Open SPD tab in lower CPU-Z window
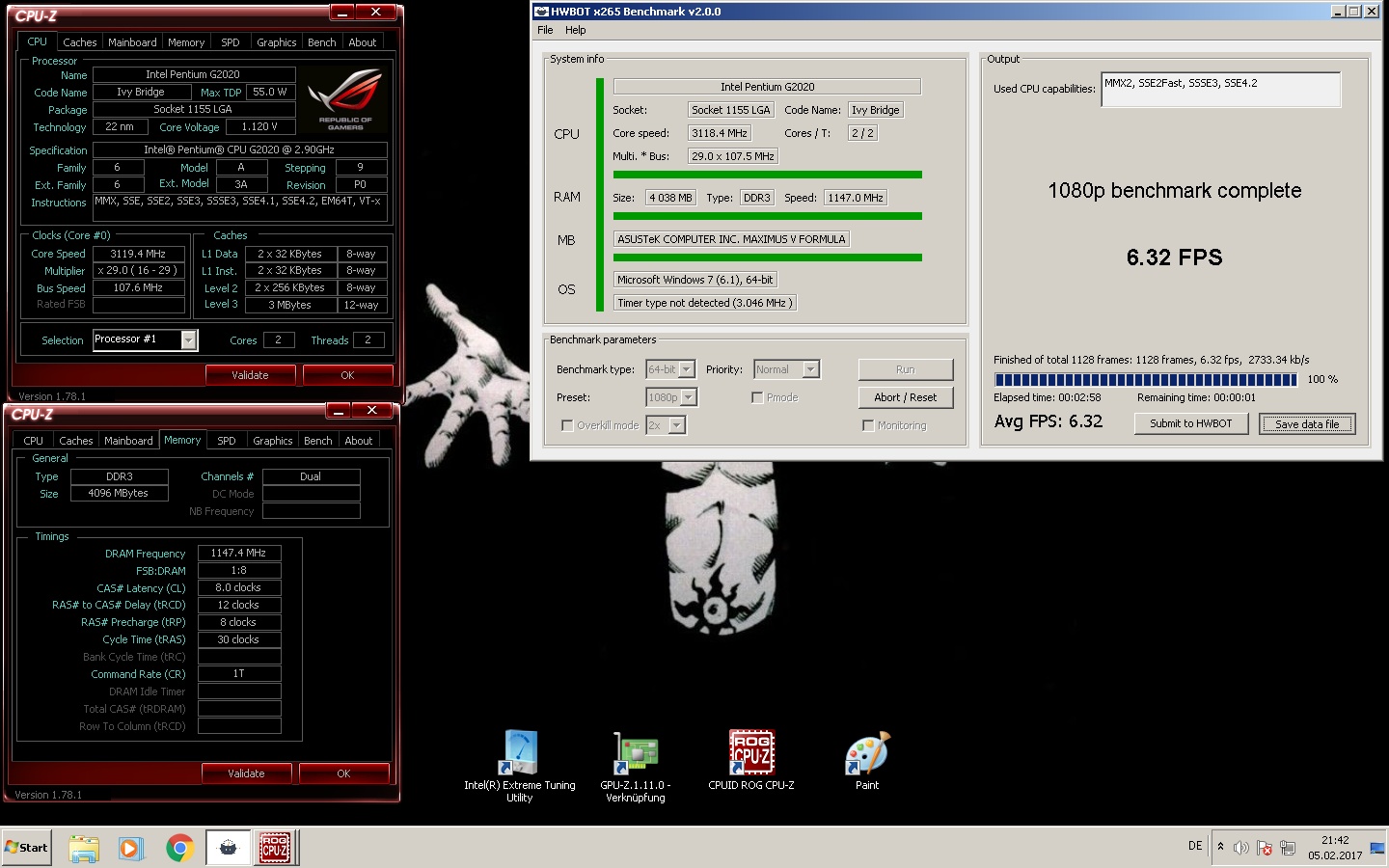The height and width of the screenshot is (868, 1389). 227,441
